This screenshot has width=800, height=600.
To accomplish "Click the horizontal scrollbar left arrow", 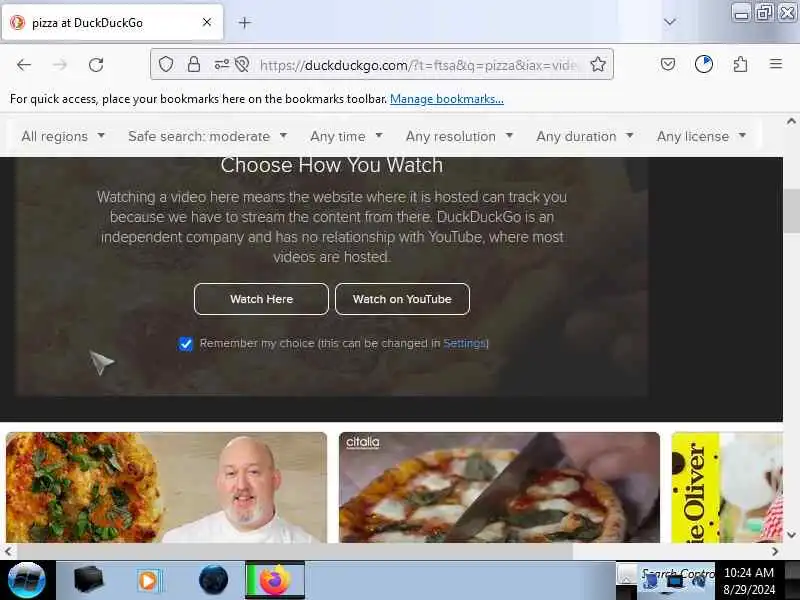I will point(8,552).
